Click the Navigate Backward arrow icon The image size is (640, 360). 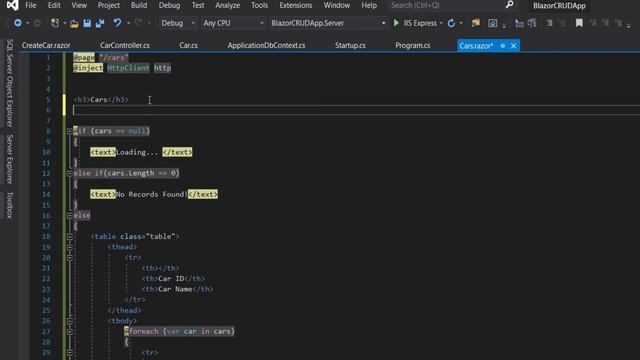(18, 23)
